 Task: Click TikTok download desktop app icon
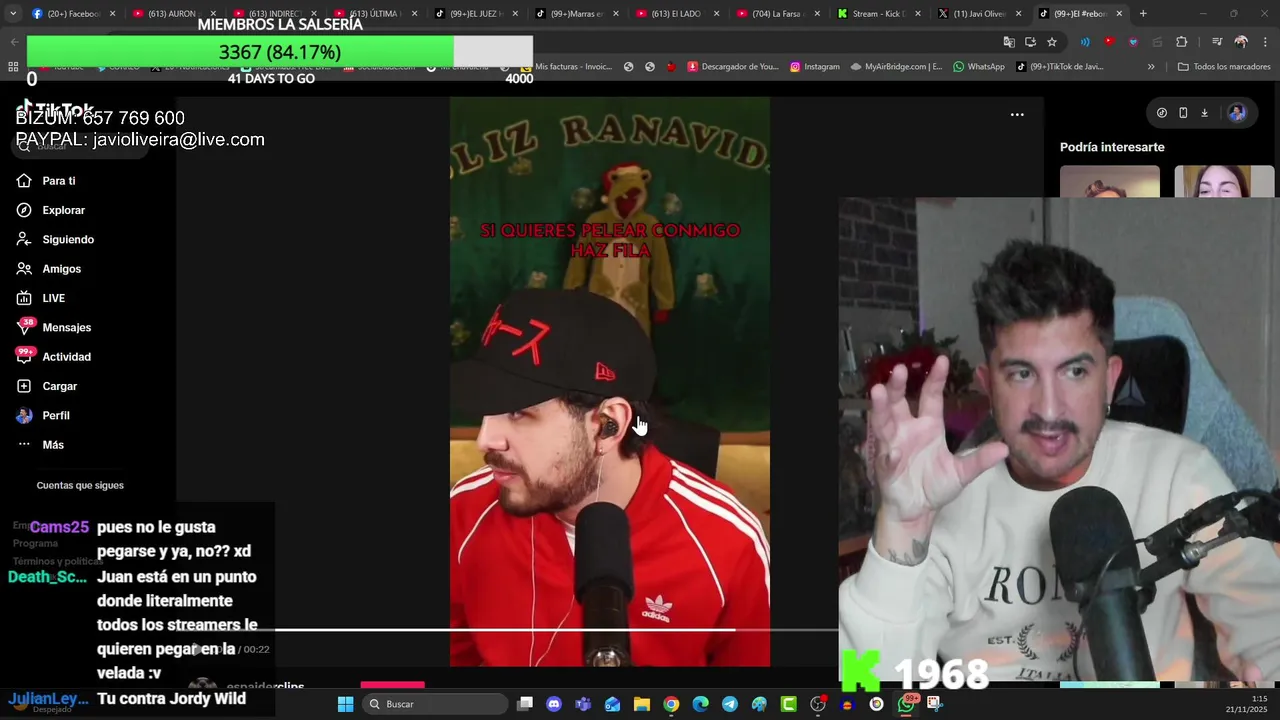coord(1204,113)
